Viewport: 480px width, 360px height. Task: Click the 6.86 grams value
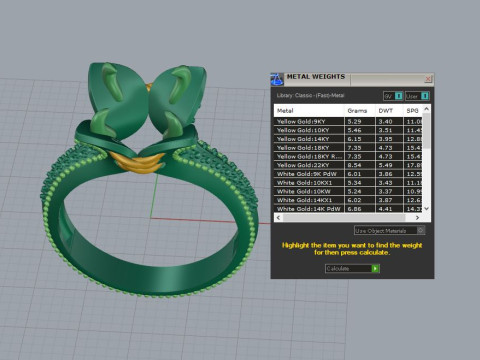(x=354, y=209)
